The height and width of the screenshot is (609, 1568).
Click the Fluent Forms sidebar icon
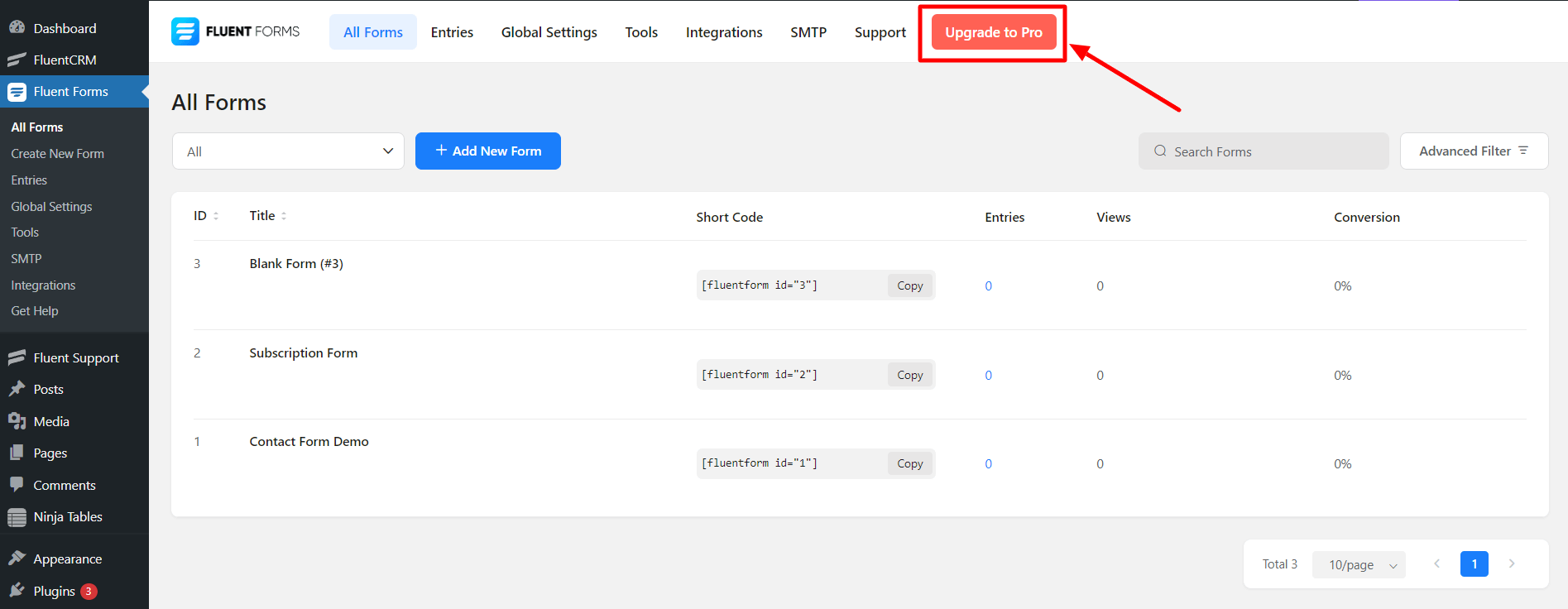pos(17,92)
